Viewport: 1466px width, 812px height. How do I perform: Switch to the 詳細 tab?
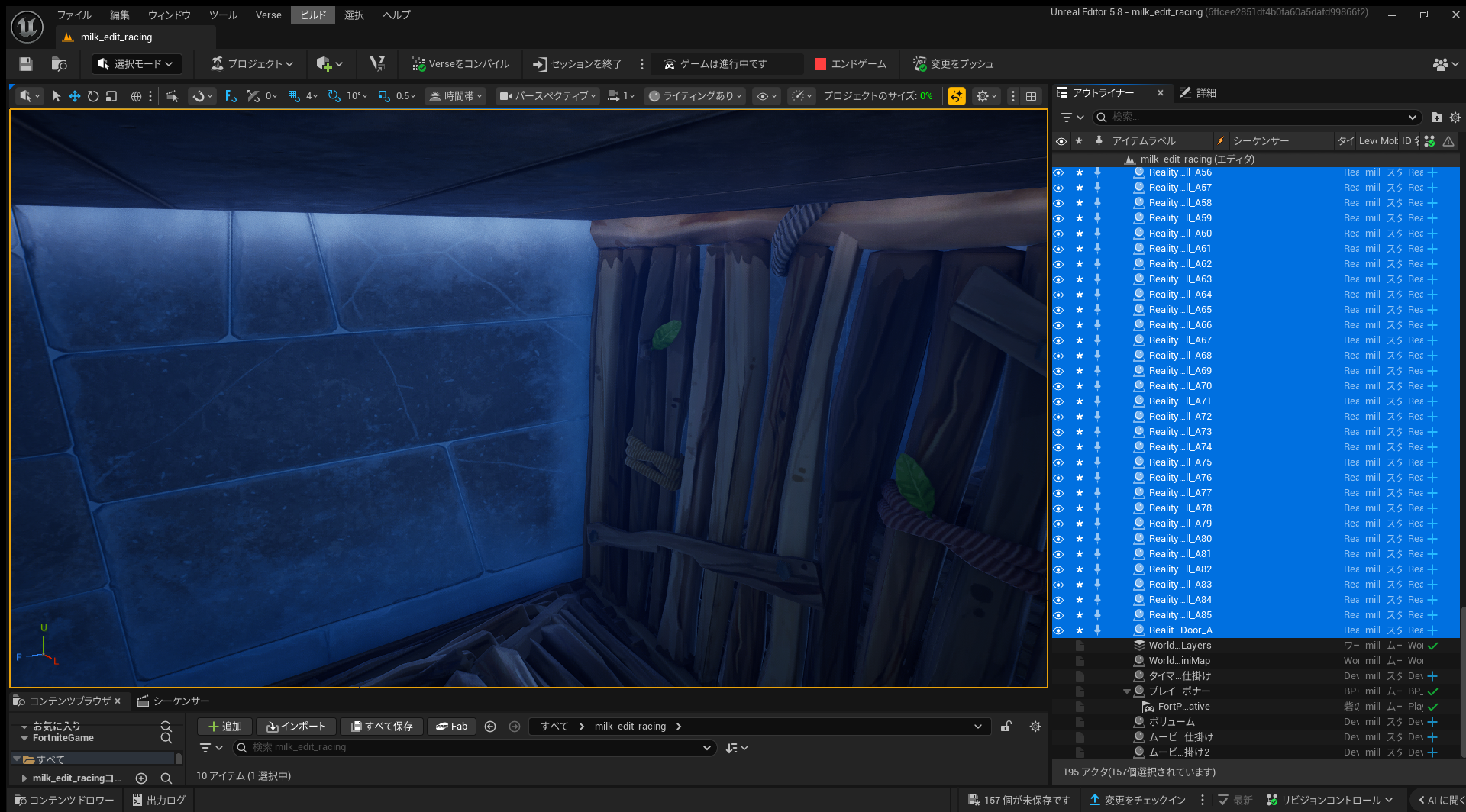[x=1198, y=93]
